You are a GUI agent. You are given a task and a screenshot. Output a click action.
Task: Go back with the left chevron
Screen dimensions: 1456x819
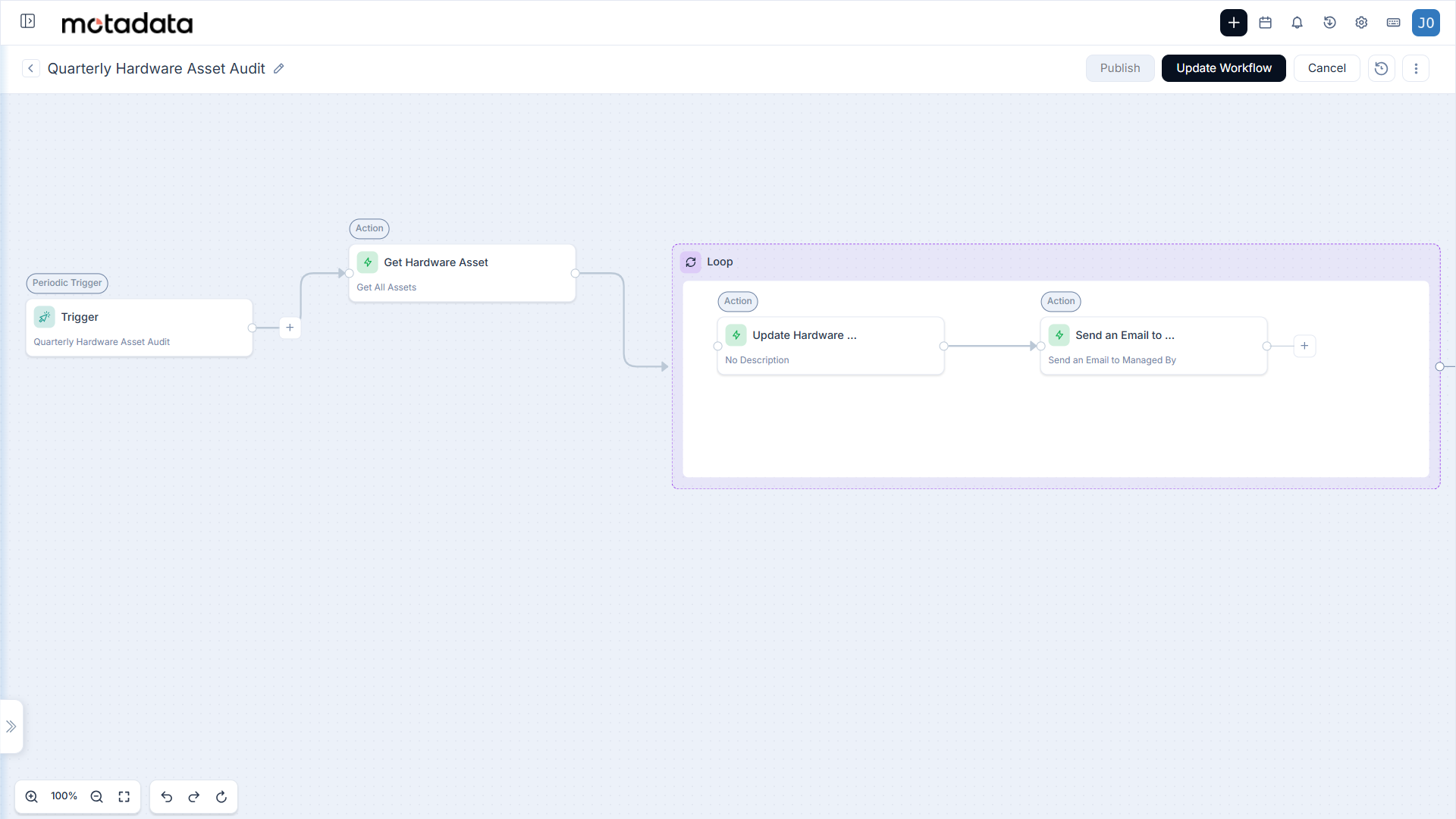click(30, 68)
